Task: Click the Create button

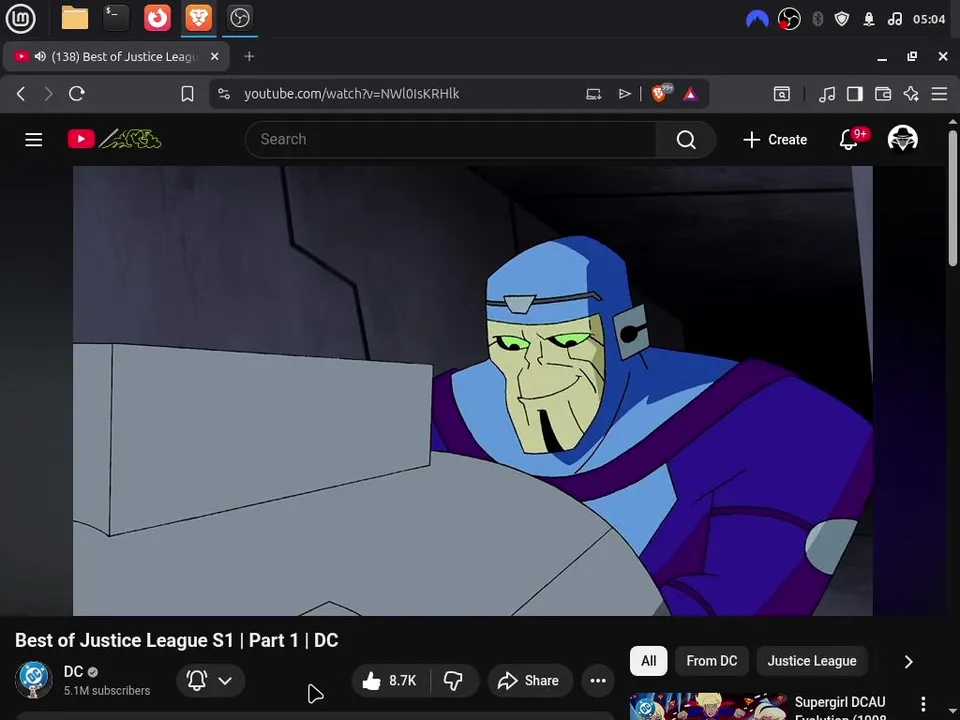Action: pyautogui.click(x=775, y=140)
